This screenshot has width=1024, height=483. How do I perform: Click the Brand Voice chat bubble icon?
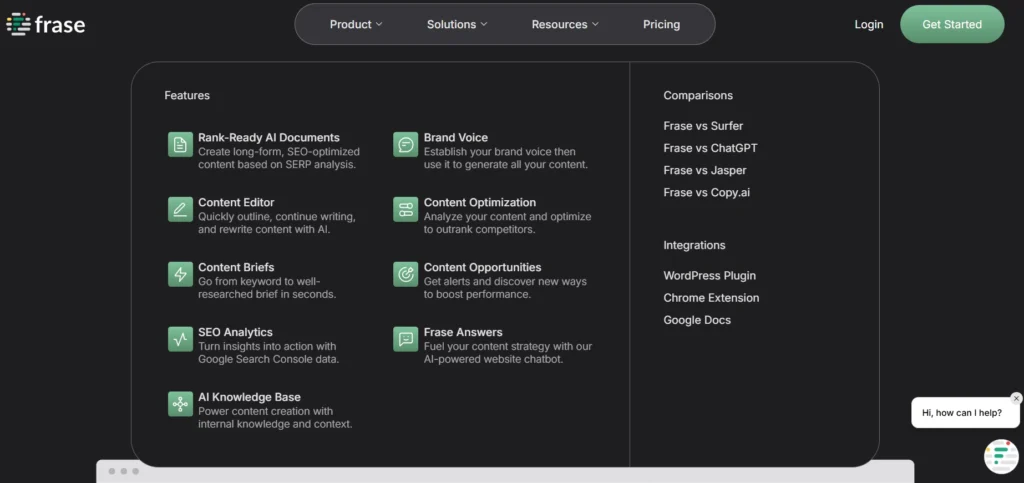pos(406,144)
